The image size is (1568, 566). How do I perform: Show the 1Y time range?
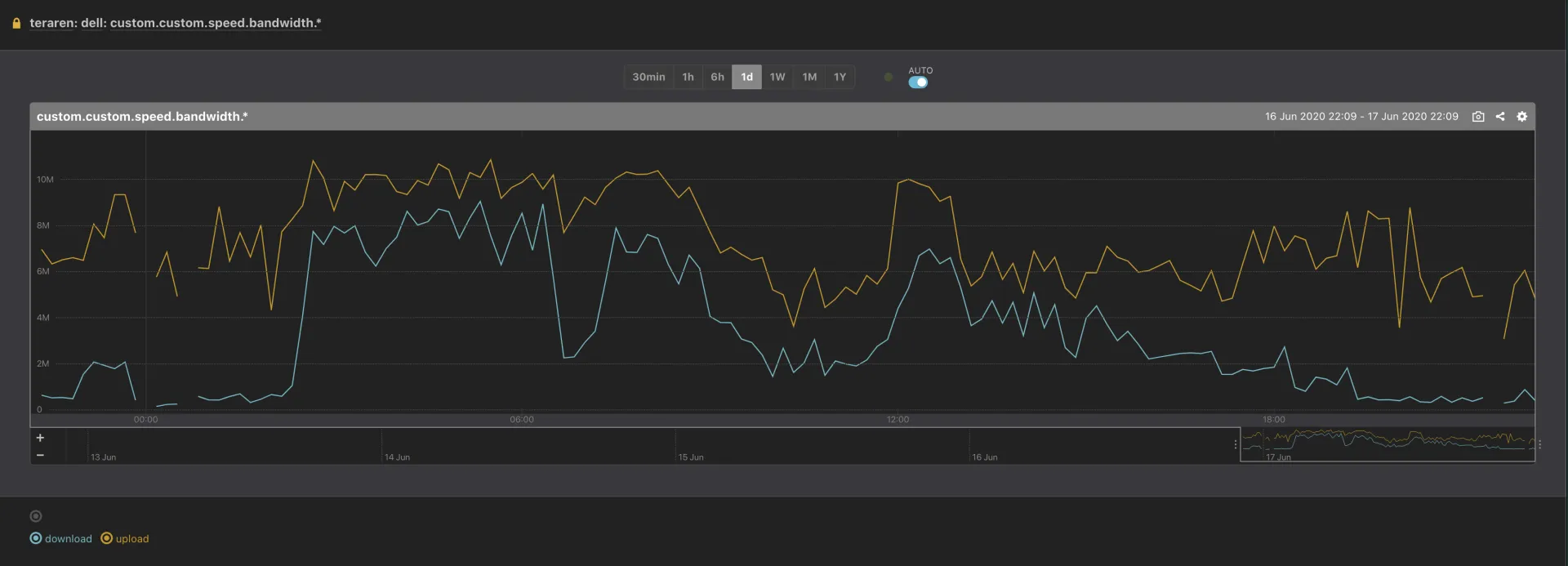coord(840,77)
